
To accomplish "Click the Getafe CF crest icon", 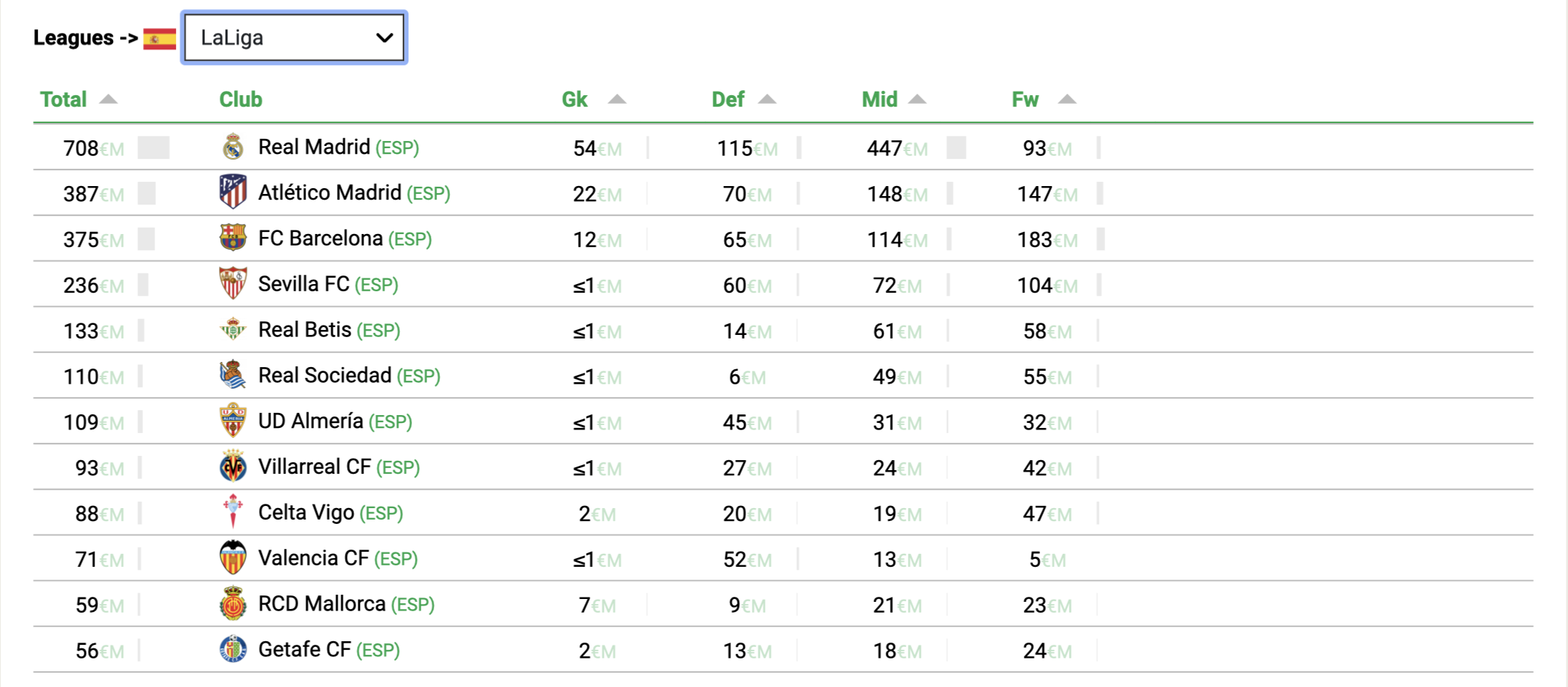I will click(x=233, y=649).
